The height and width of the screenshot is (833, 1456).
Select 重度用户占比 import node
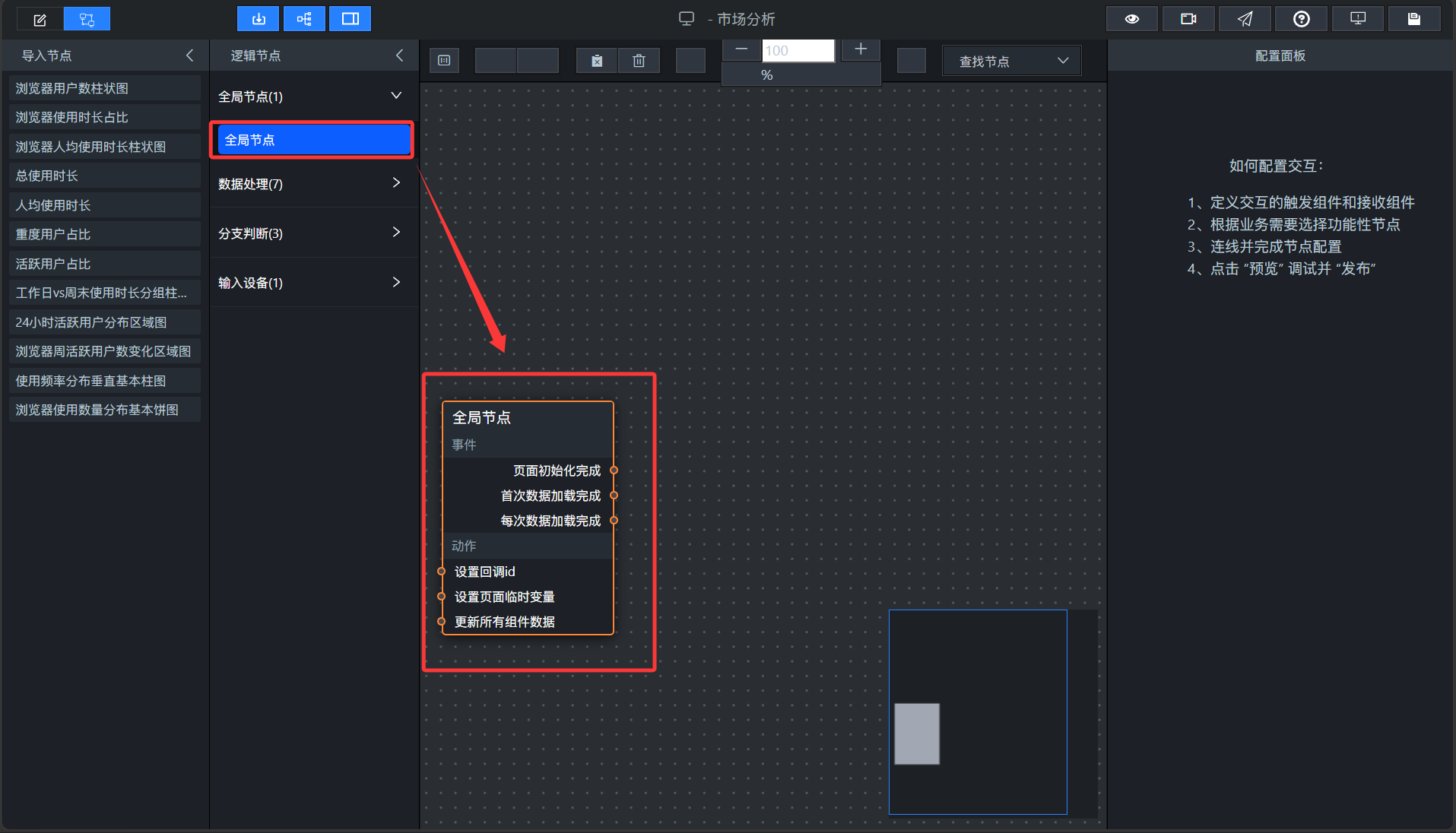tap(105, 234)
